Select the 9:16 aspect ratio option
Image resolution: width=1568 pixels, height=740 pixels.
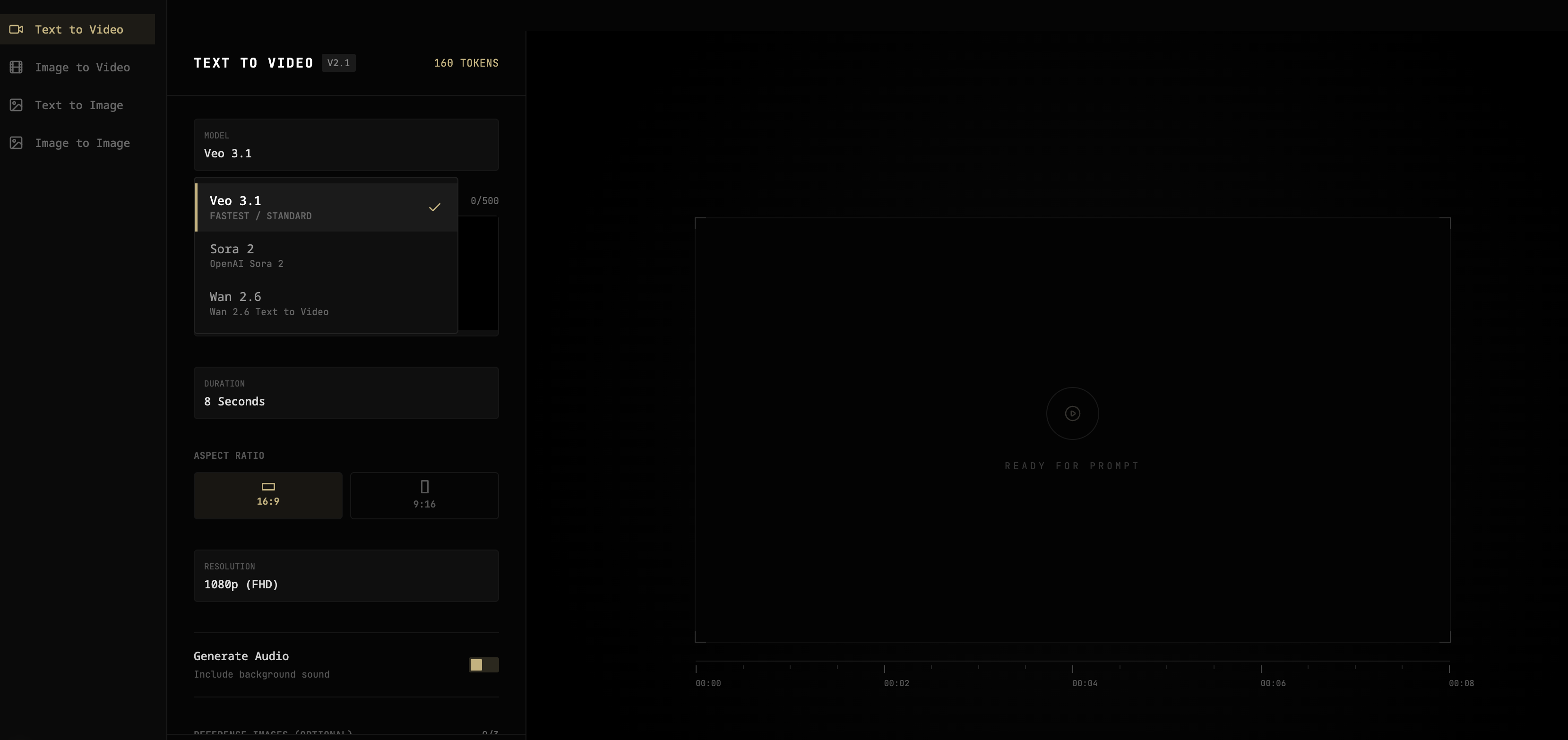tap(424, 495)
